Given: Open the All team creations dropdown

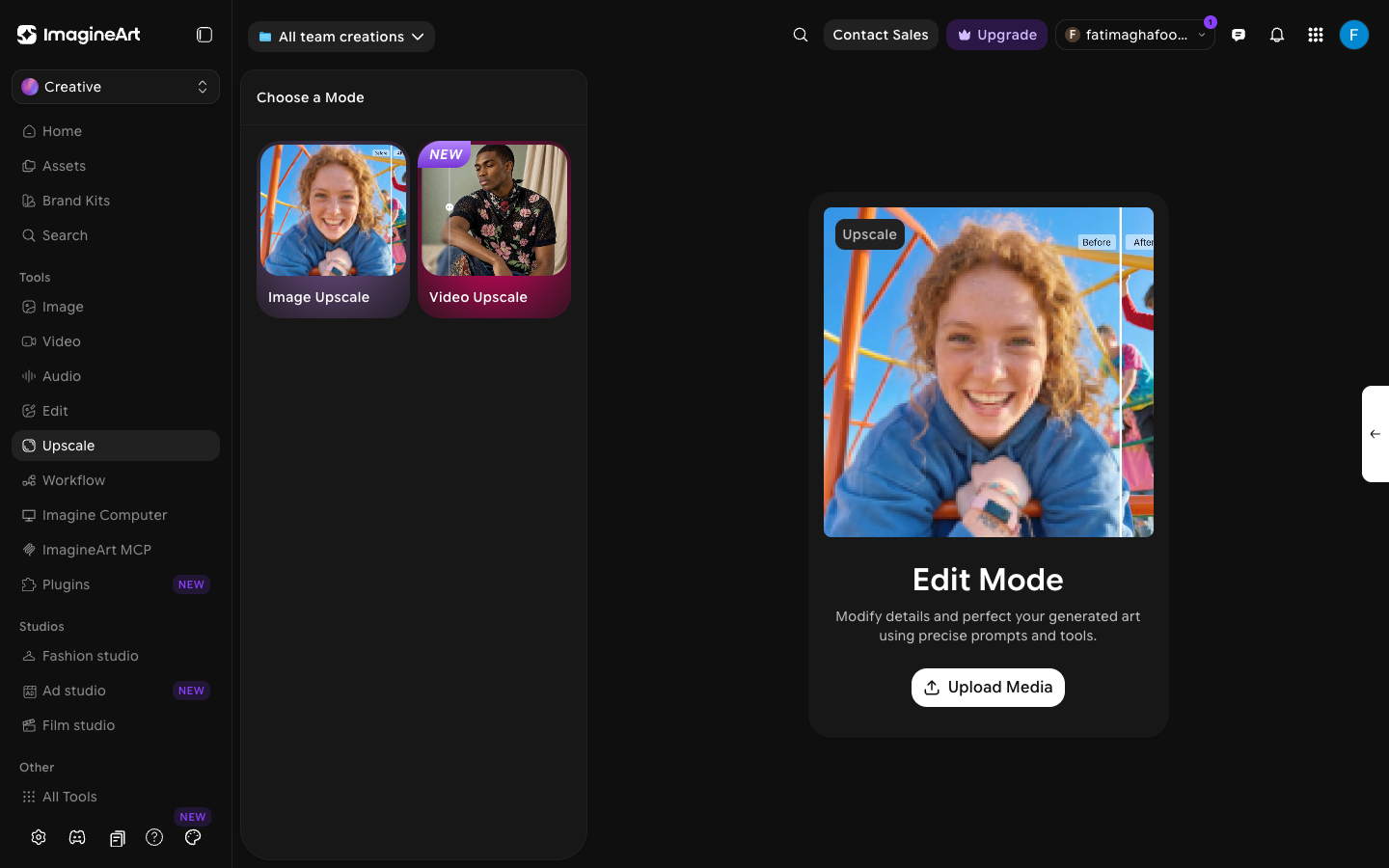Looking at the screenshot, I should (341, 37).
